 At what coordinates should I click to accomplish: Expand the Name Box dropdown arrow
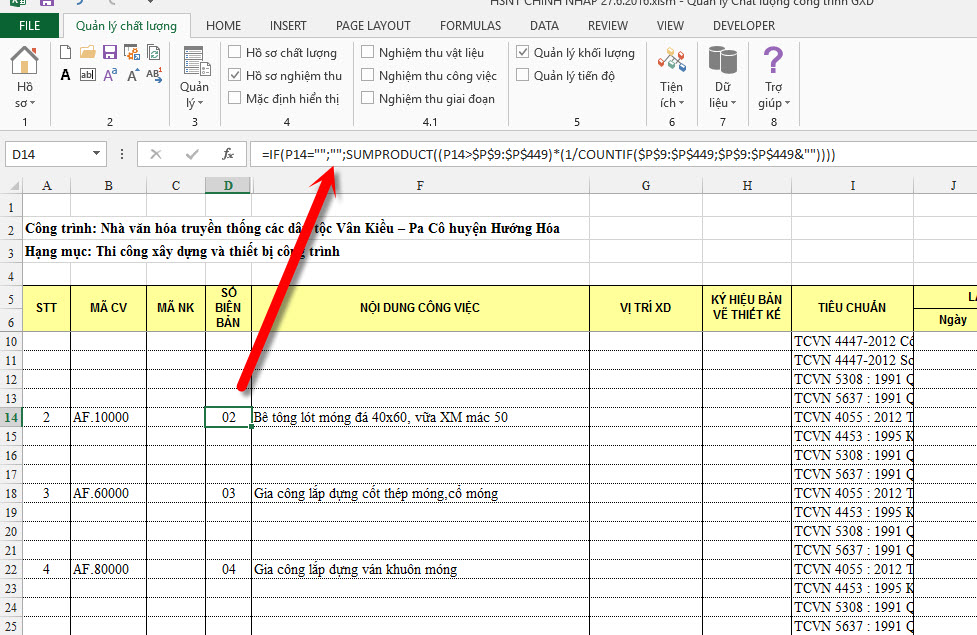(96, 154)
